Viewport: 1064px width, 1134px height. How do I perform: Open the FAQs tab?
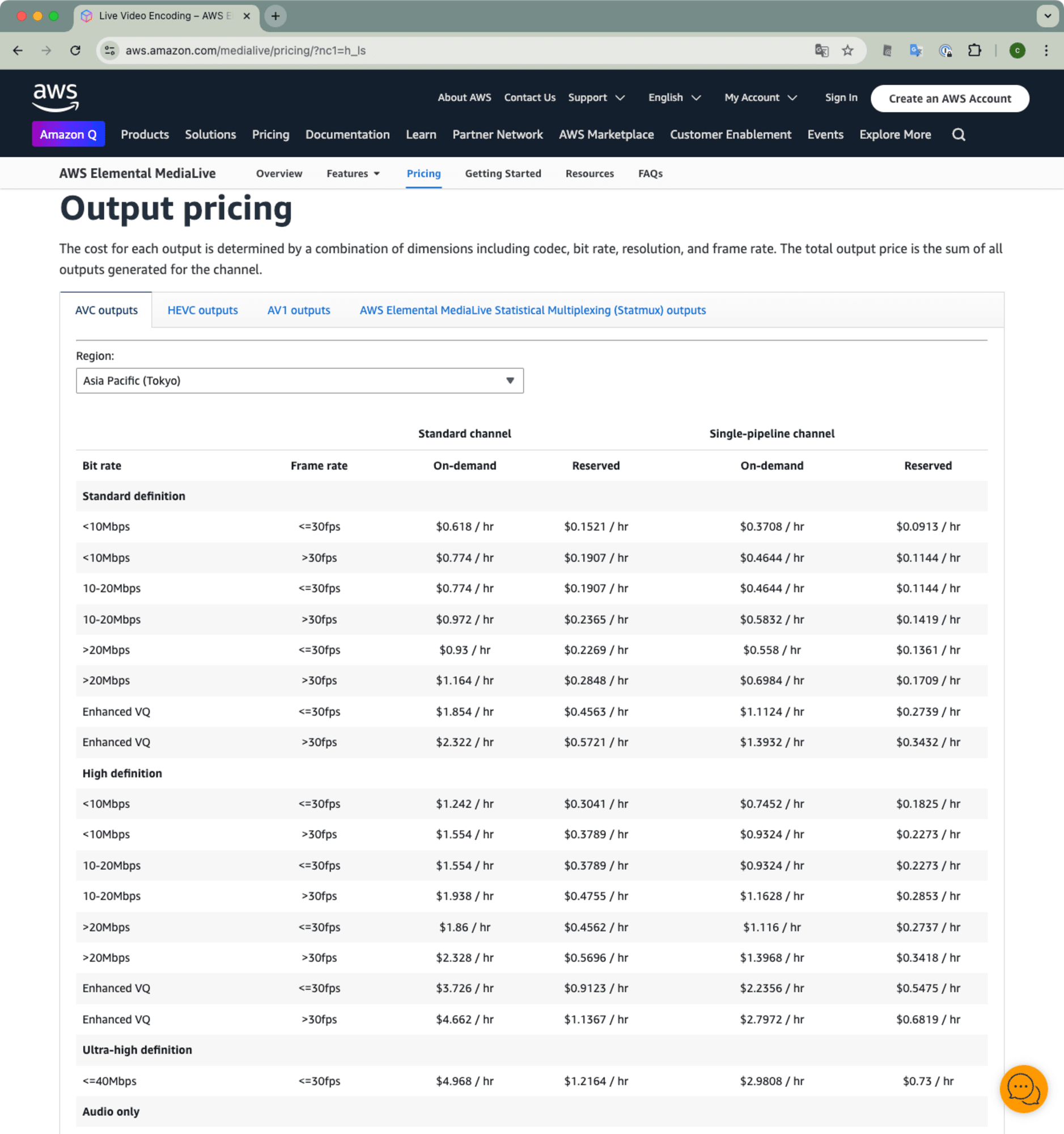point(650,174)
